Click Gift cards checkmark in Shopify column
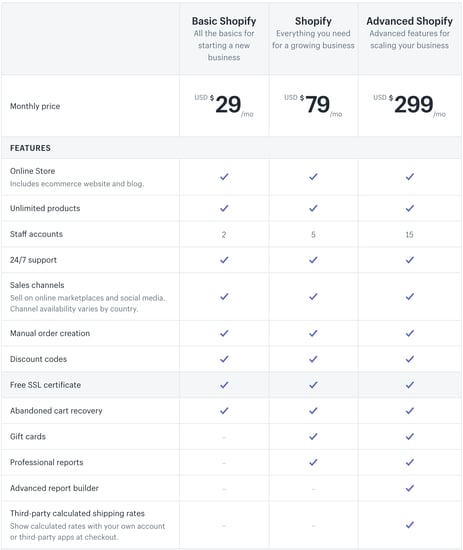Image resolution: width=463 pixels, height=550 pixels. pyautogui.click(x=313, y=436)
